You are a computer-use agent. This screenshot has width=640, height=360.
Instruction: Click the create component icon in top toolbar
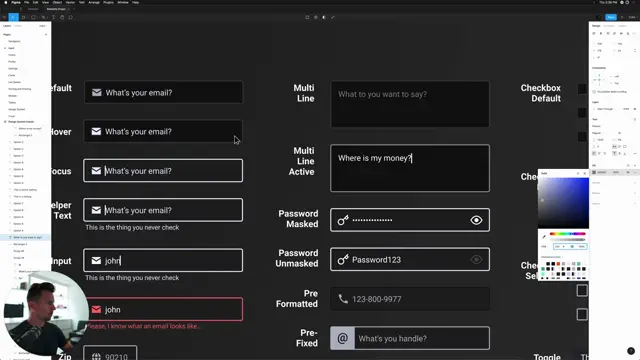pos(316,18)
